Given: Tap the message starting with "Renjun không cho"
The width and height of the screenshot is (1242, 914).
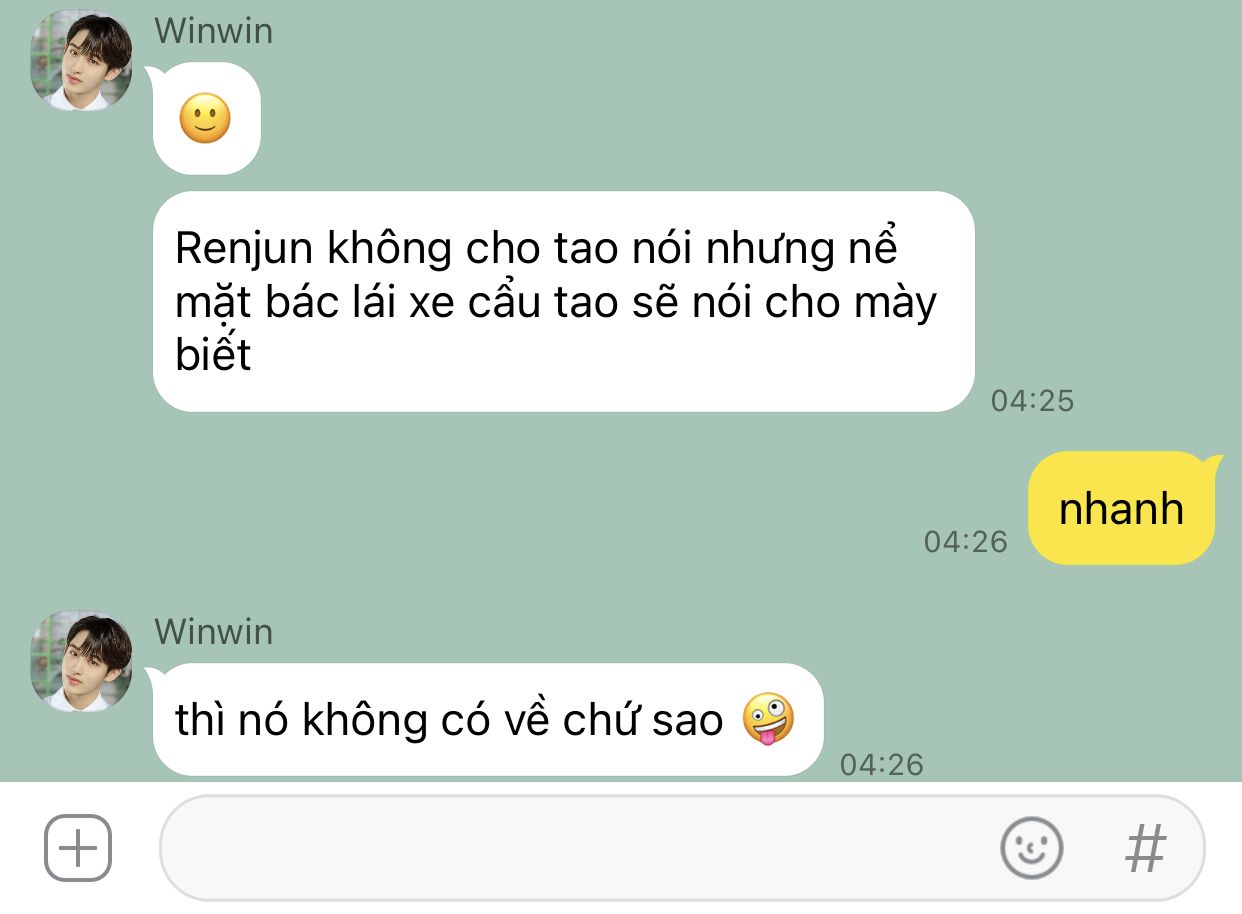Looking at the screenshot, I should [563, 301].
